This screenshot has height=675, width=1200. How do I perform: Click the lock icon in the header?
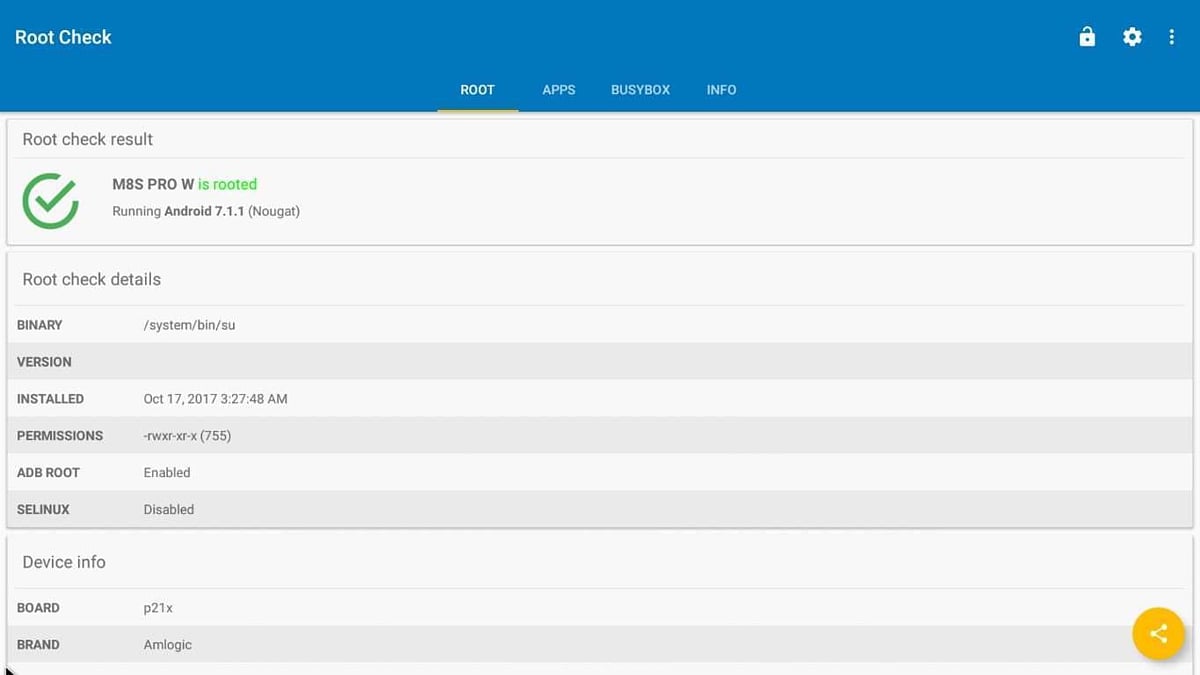(x=1087, y=37)
